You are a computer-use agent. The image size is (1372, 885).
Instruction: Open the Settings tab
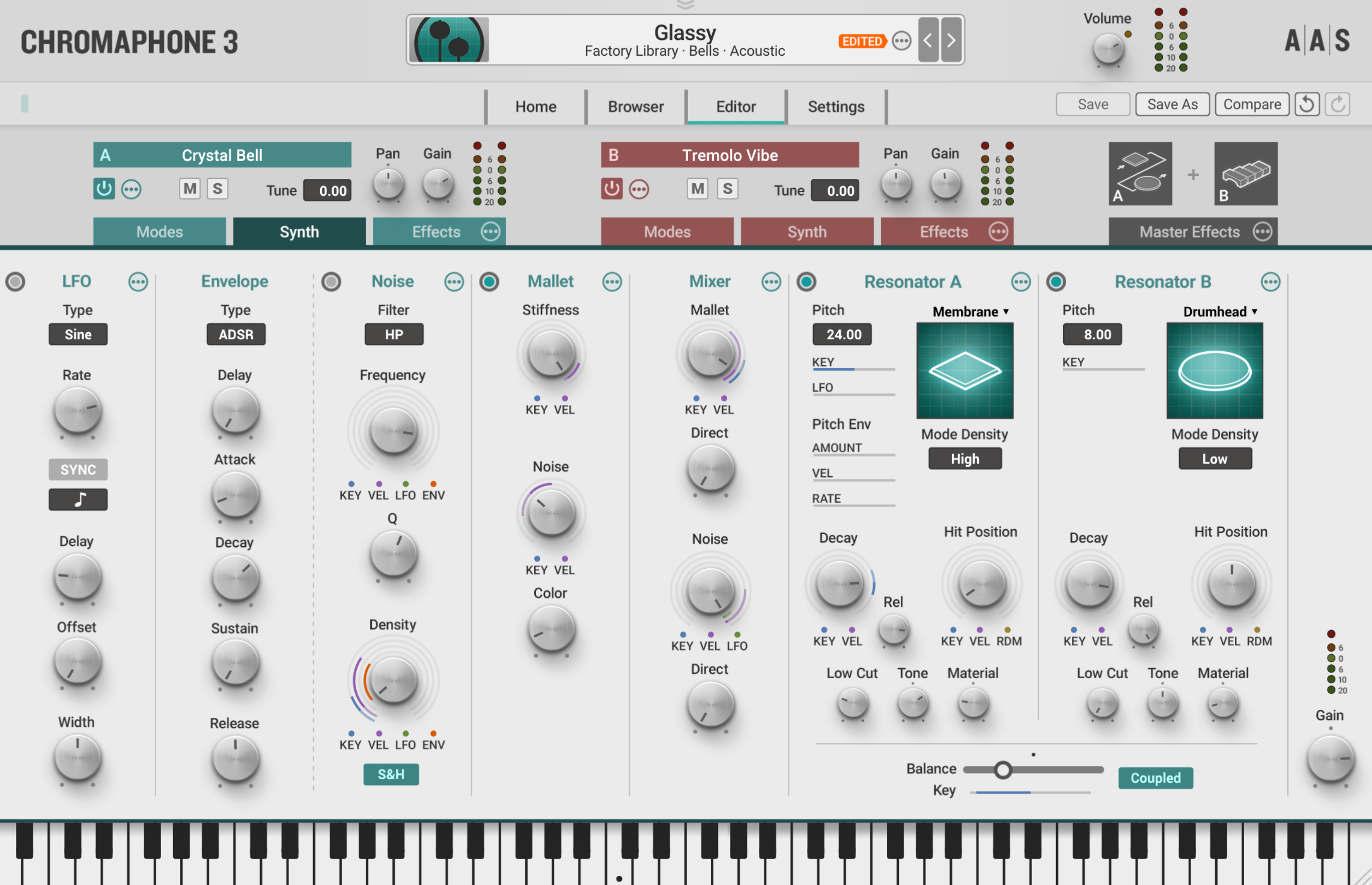[835, 106]
